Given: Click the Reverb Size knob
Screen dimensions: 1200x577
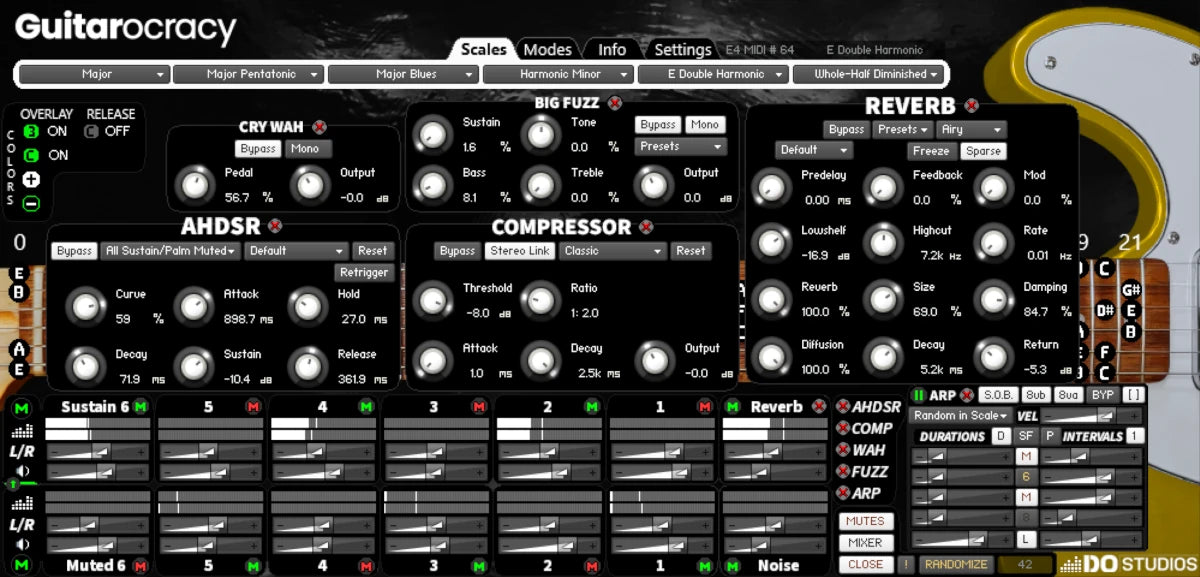Looking at the screenshot, I should pos(883,299).
